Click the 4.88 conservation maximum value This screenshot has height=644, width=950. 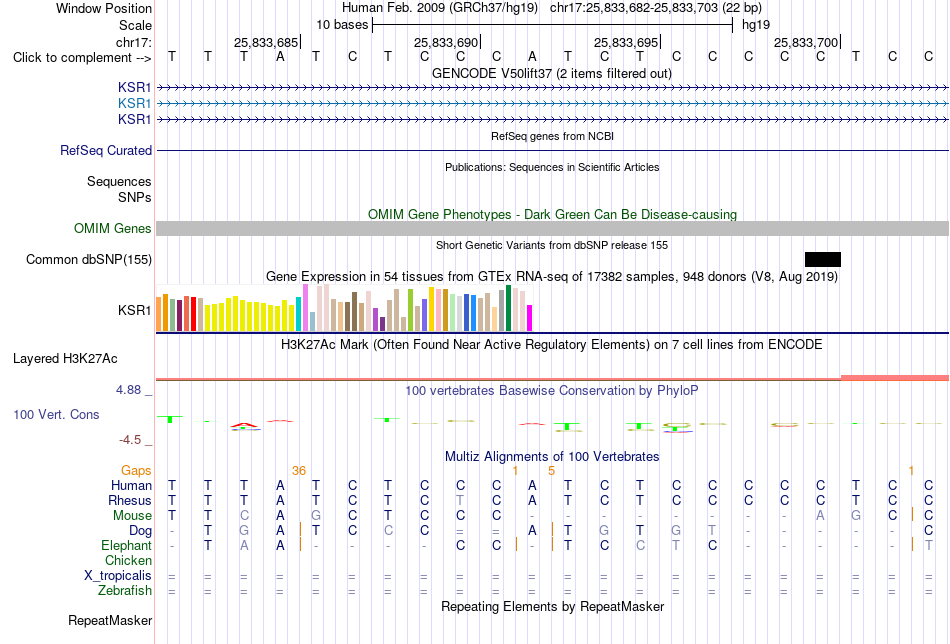click(x=128, y=390)
